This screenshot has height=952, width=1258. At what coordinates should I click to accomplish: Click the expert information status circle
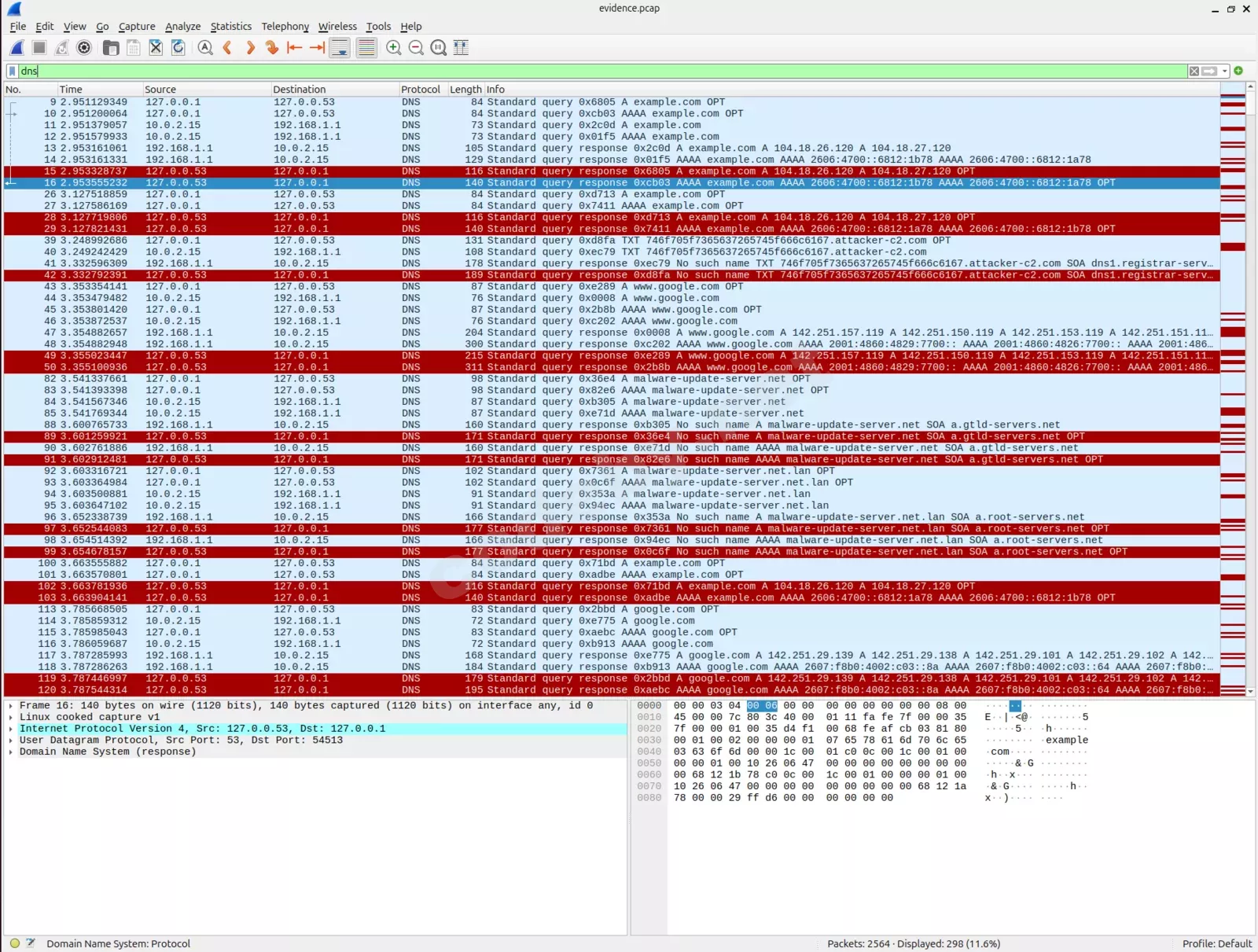[x=15, y=943]
